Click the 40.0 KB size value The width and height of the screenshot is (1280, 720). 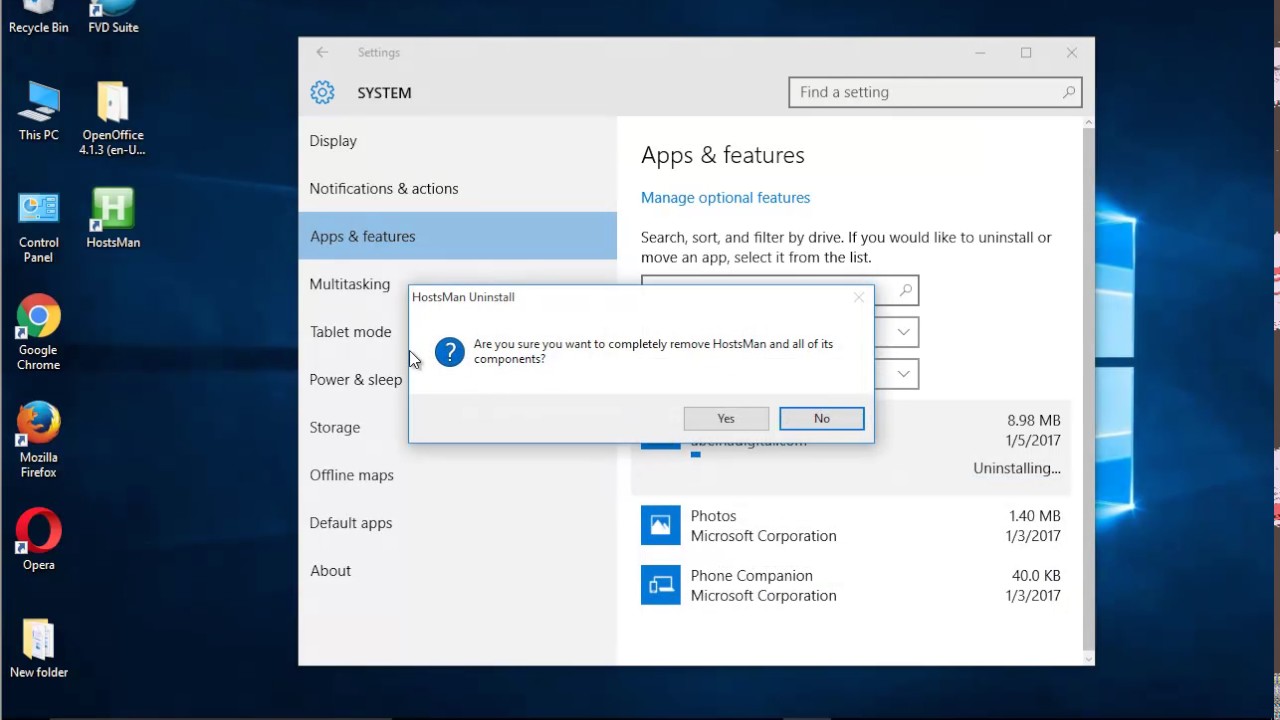1036,576
